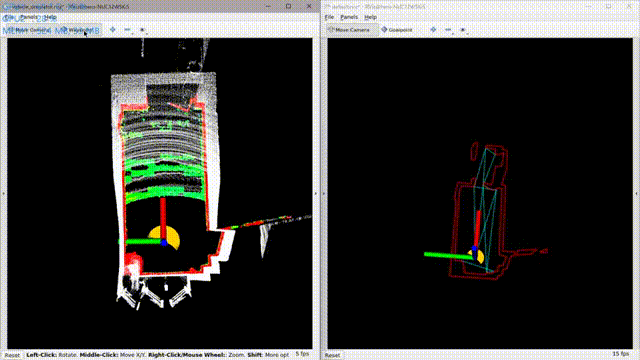Select the Goalpoint tool in right window
The width and height of the screenshot is (640, 360).
click(x=397, y=30)
